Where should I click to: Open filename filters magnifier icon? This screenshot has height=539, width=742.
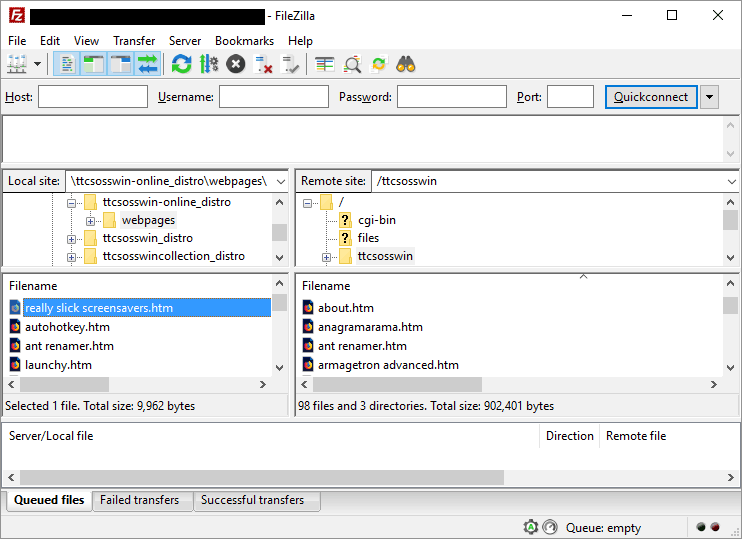pyautogui.click(x=352, y=65)
